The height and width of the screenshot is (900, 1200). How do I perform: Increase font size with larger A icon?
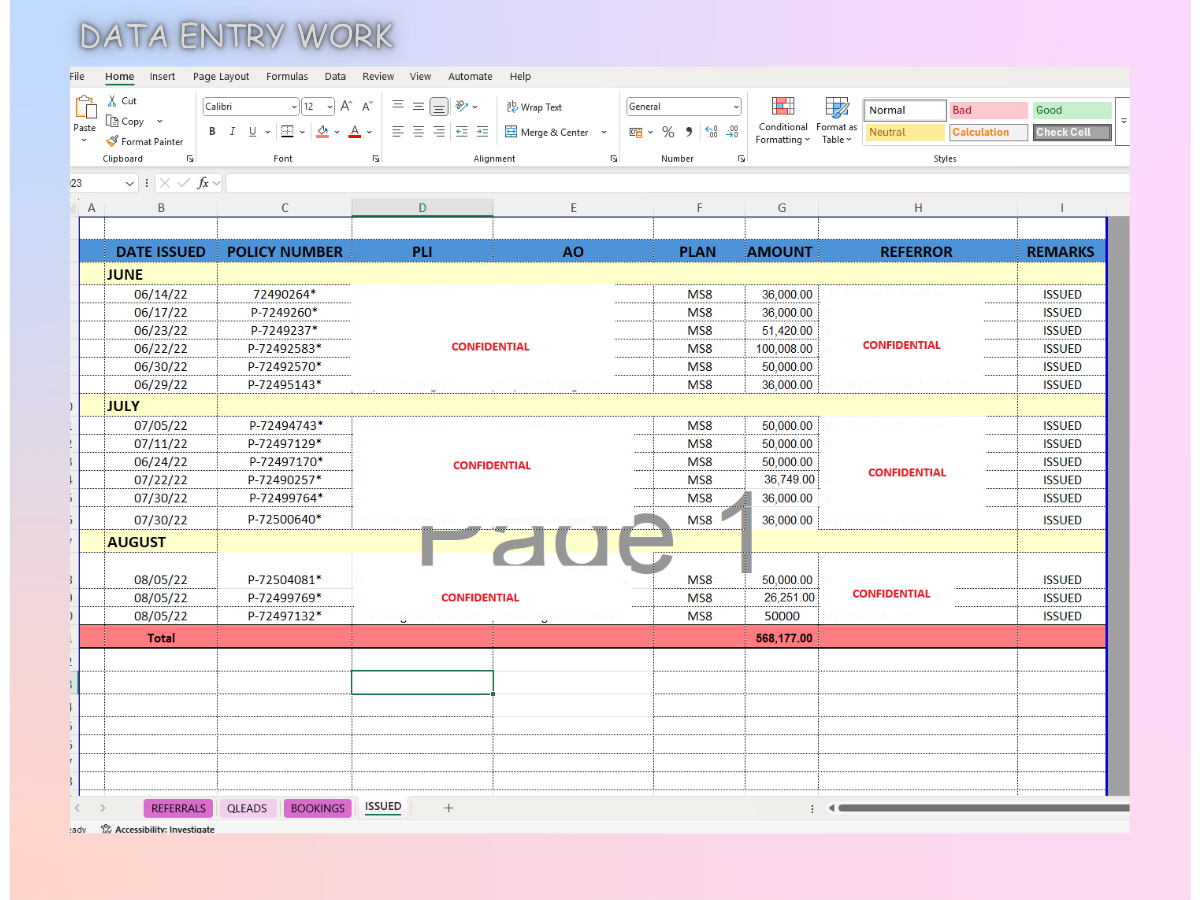(x=346, y=106)
